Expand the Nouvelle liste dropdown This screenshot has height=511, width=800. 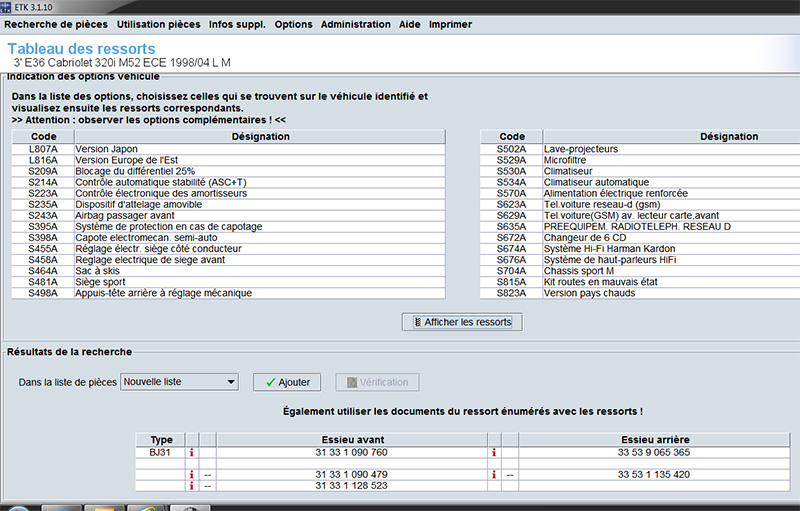point(180,382)
